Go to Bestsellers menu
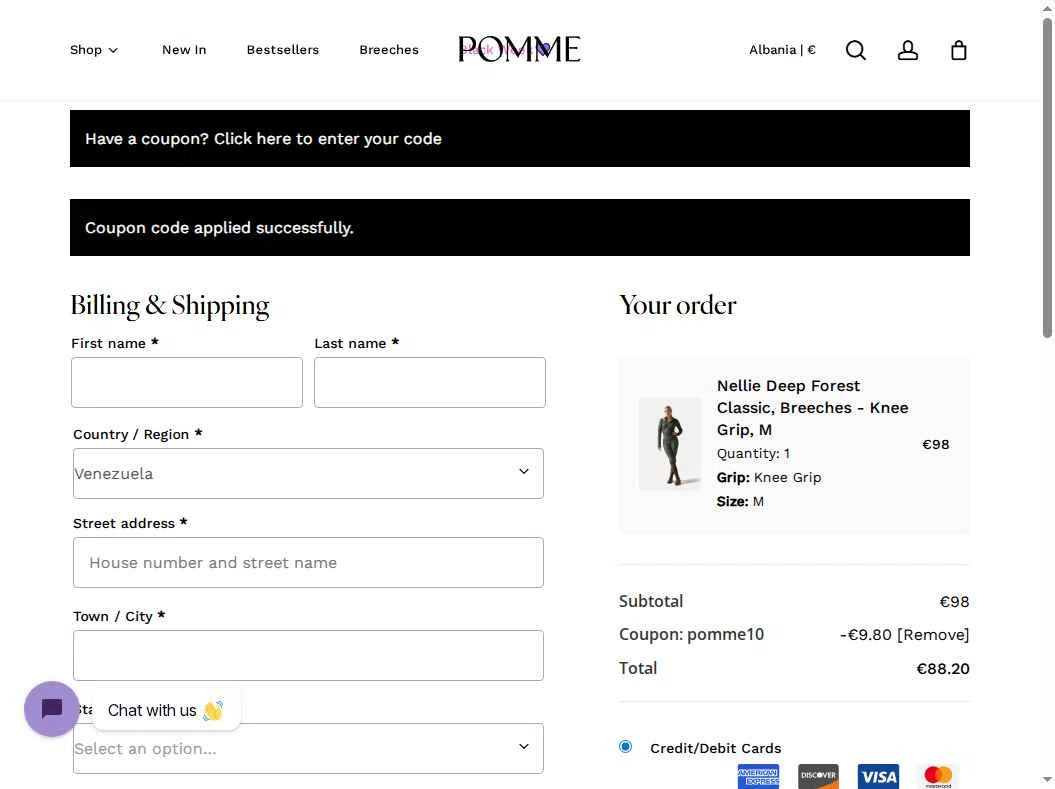 [x=283, y=50]
